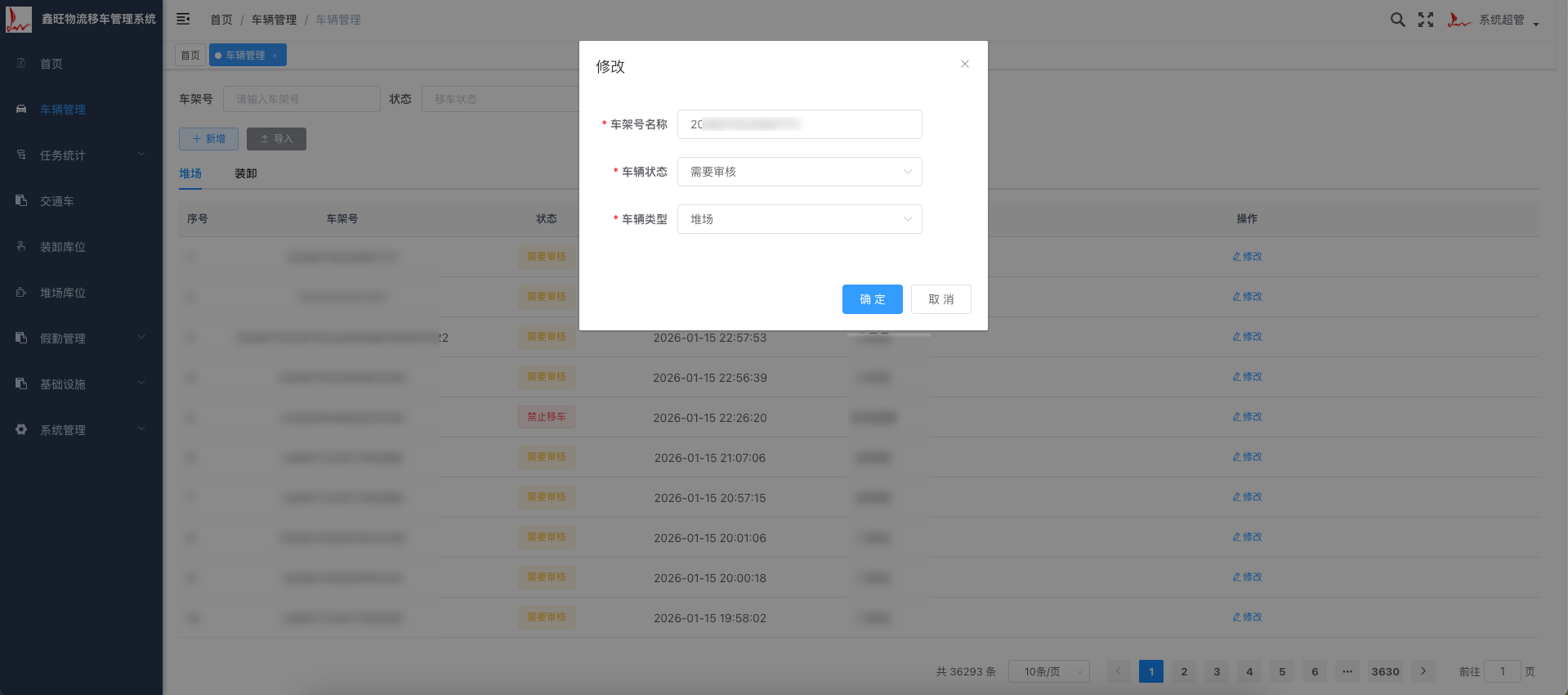This screenshot has height=695, width=1568.
Task: Click 修改 in the 19:58:02 row
Action: pos(1247,617)
